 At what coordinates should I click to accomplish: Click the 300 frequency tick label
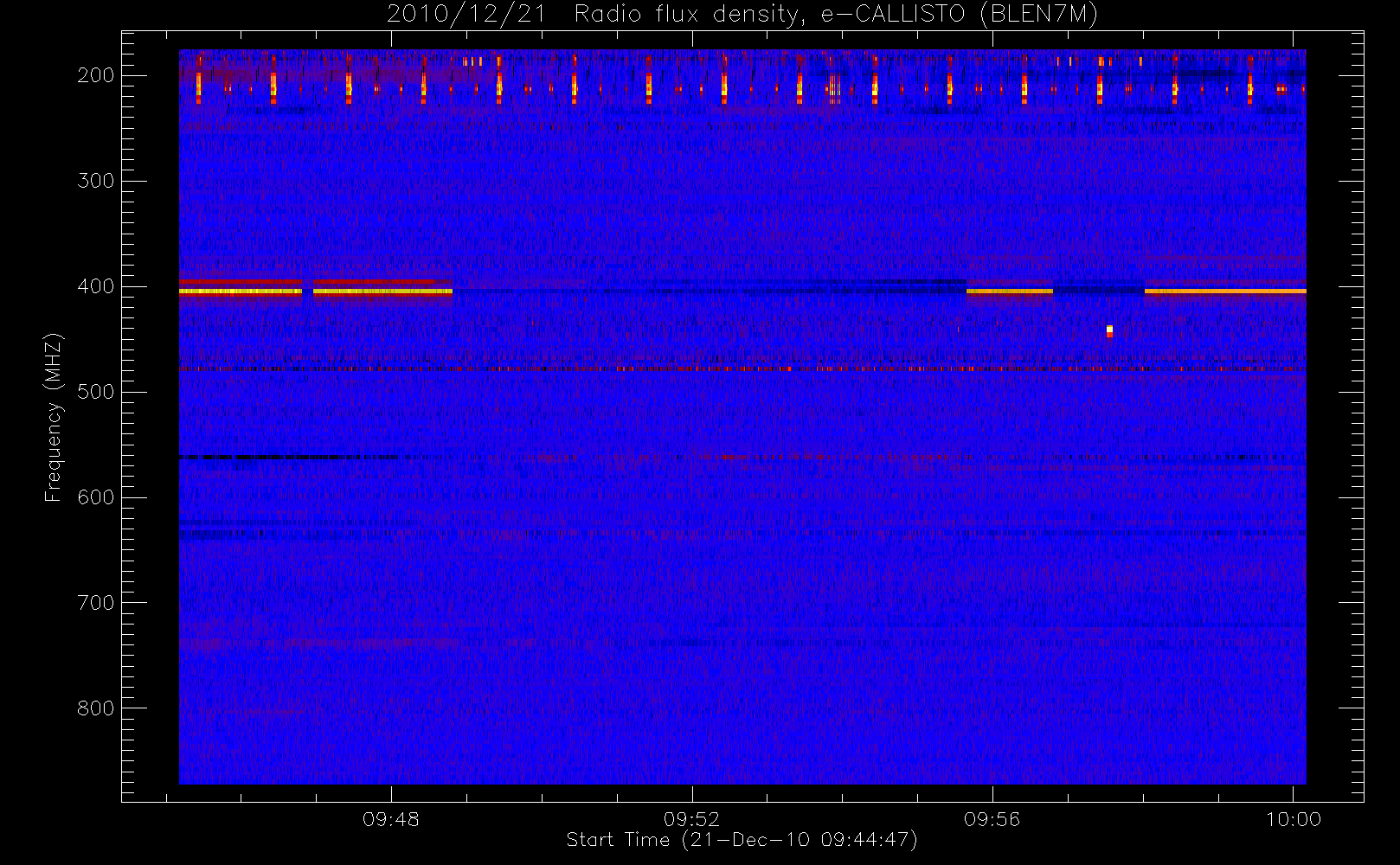[95, 181]
